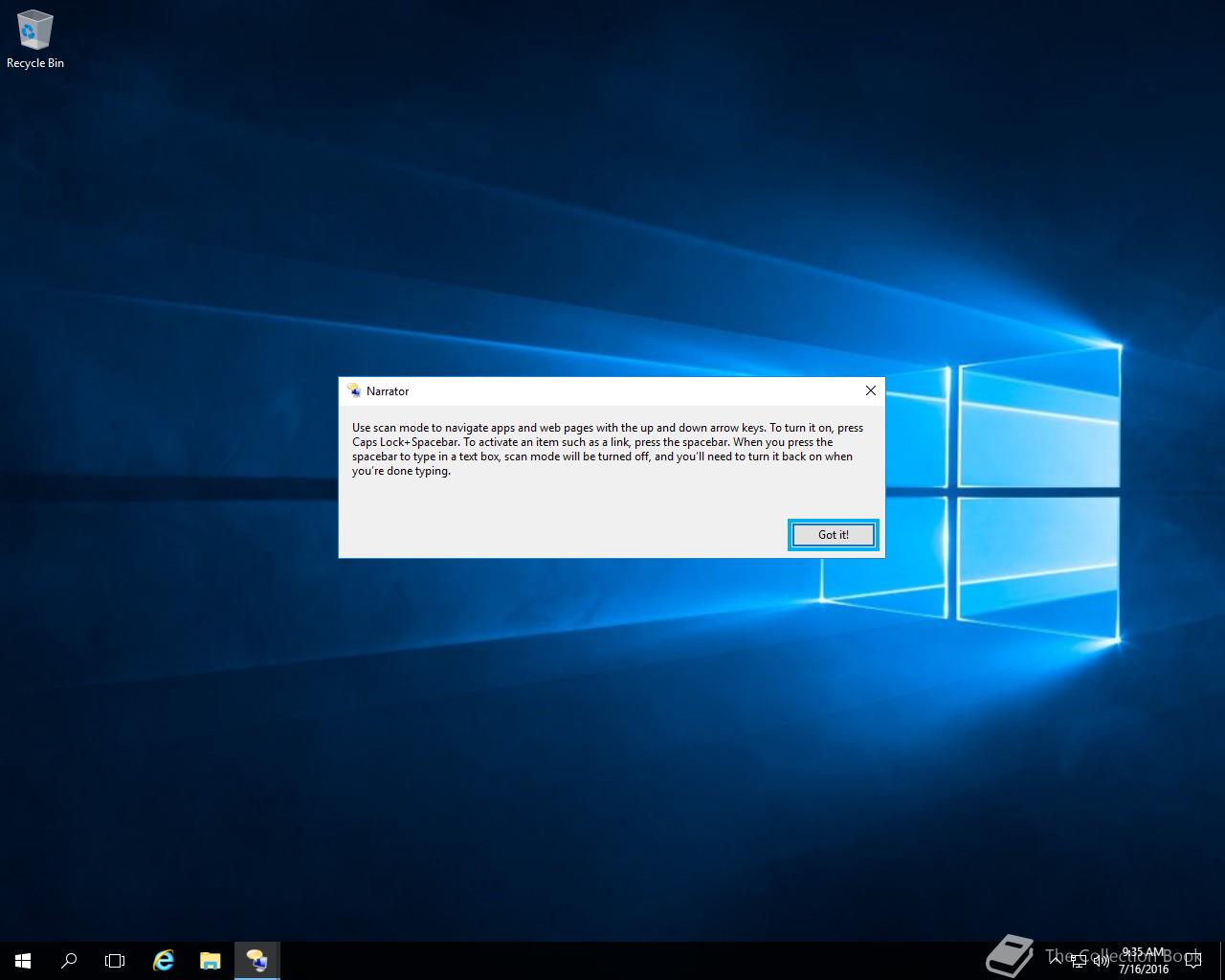1225x980 pixels.
Task: Open the Action Center notifications icon
Action: [x=1195, y=960]
